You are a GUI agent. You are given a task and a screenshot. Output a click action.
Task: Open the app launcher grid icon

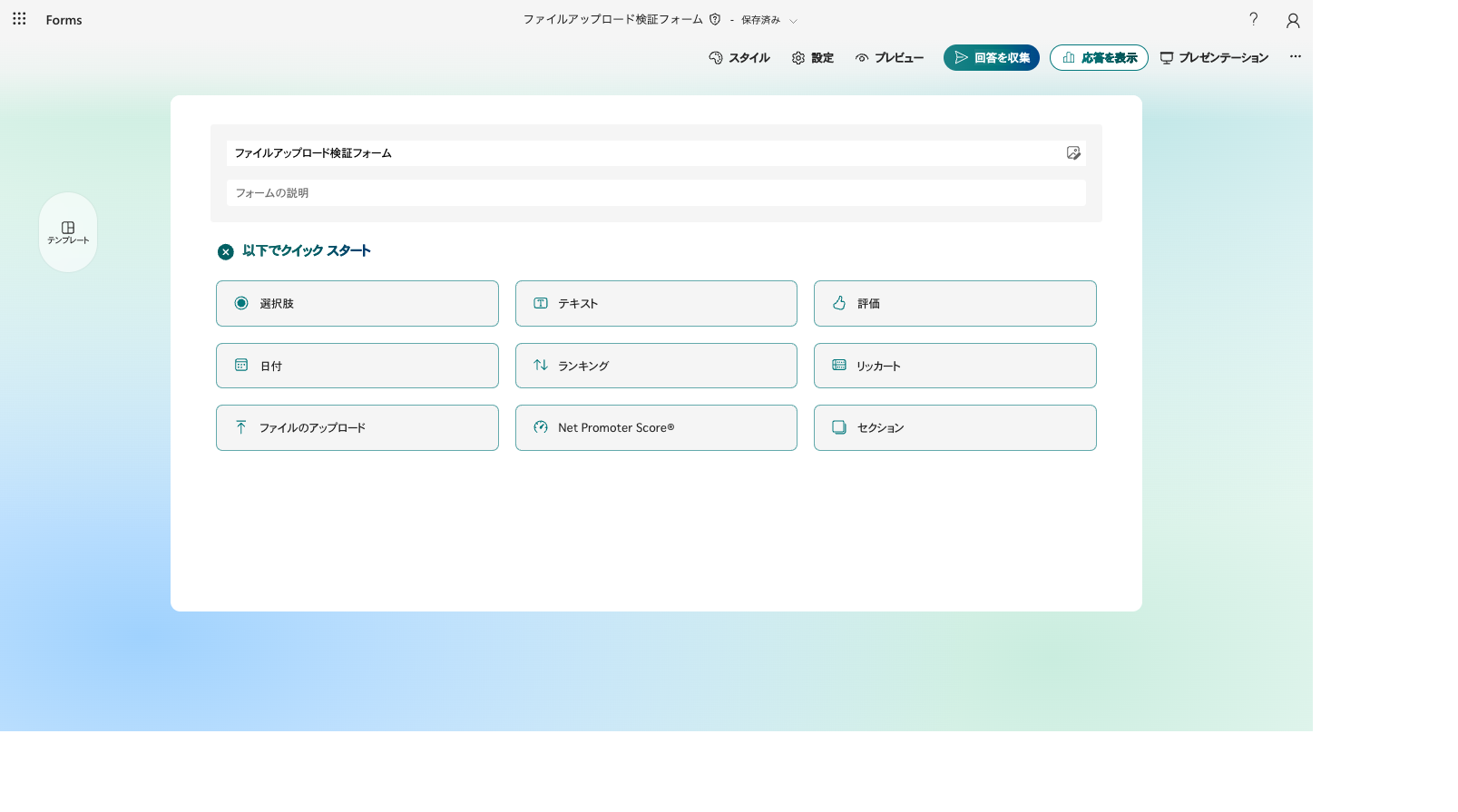[x=19, y=19]
